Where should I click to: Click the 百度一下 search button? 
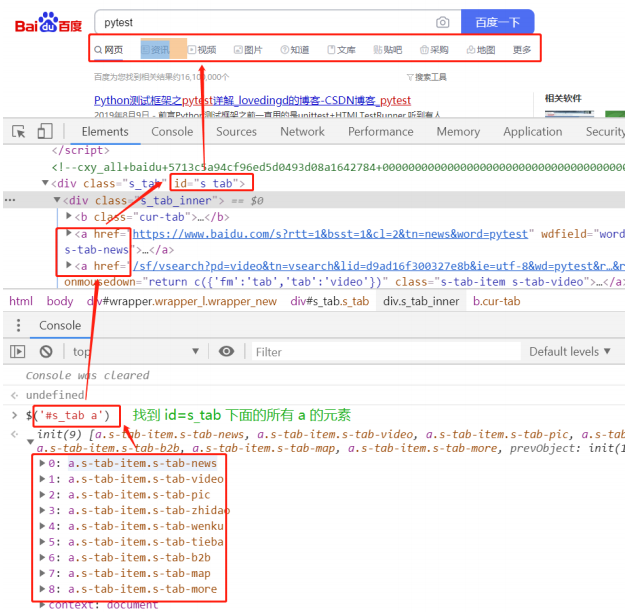[497, 22]
